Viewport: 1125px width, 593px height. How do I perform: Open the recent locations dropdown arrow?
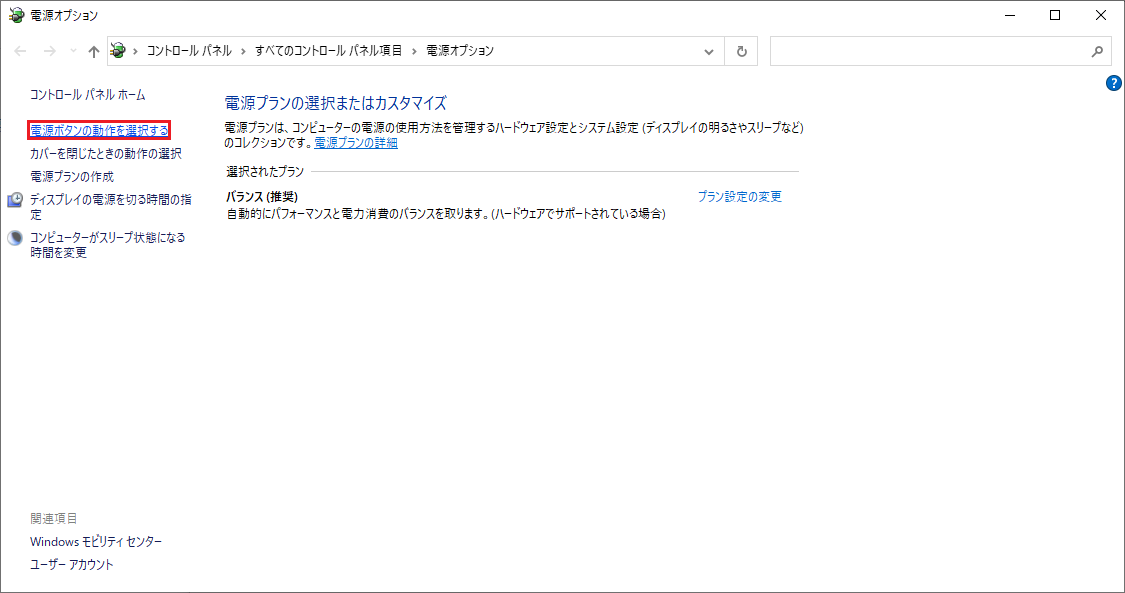tap(72, 51)
